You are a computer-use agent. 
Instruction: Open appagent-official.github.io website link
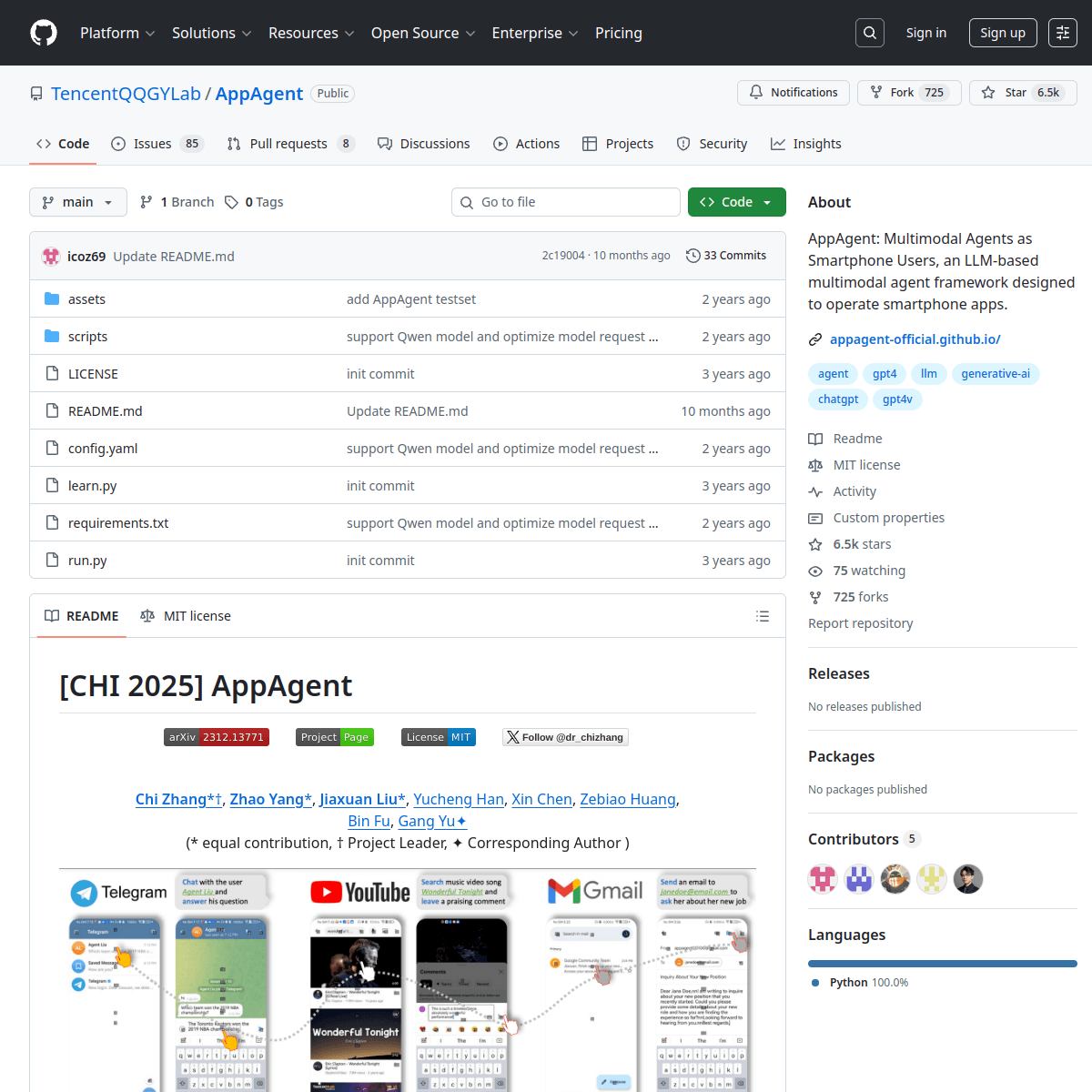click(x=915, y=339)
